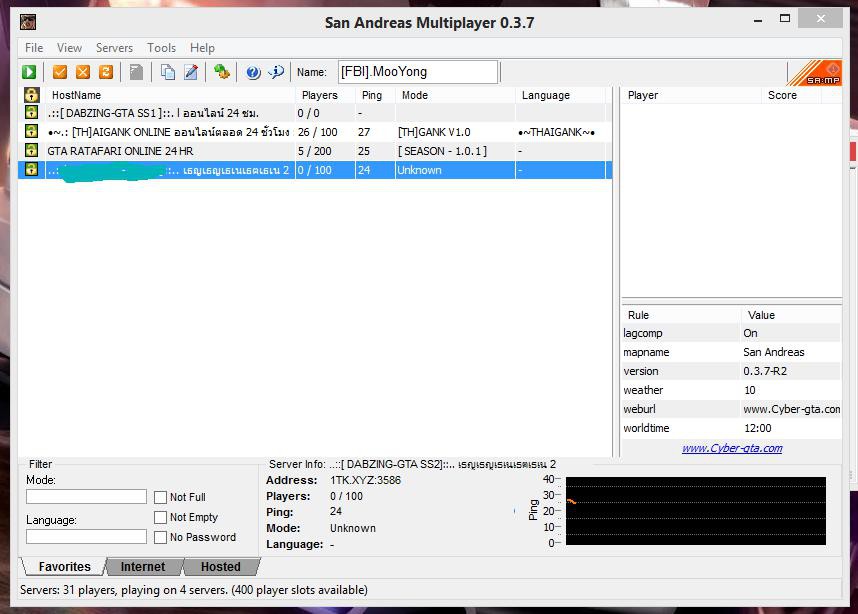This screenshot has height=614, width=858.
Task: Click the ping history graph
Action: pyautogui.click(x=695, y=511)
